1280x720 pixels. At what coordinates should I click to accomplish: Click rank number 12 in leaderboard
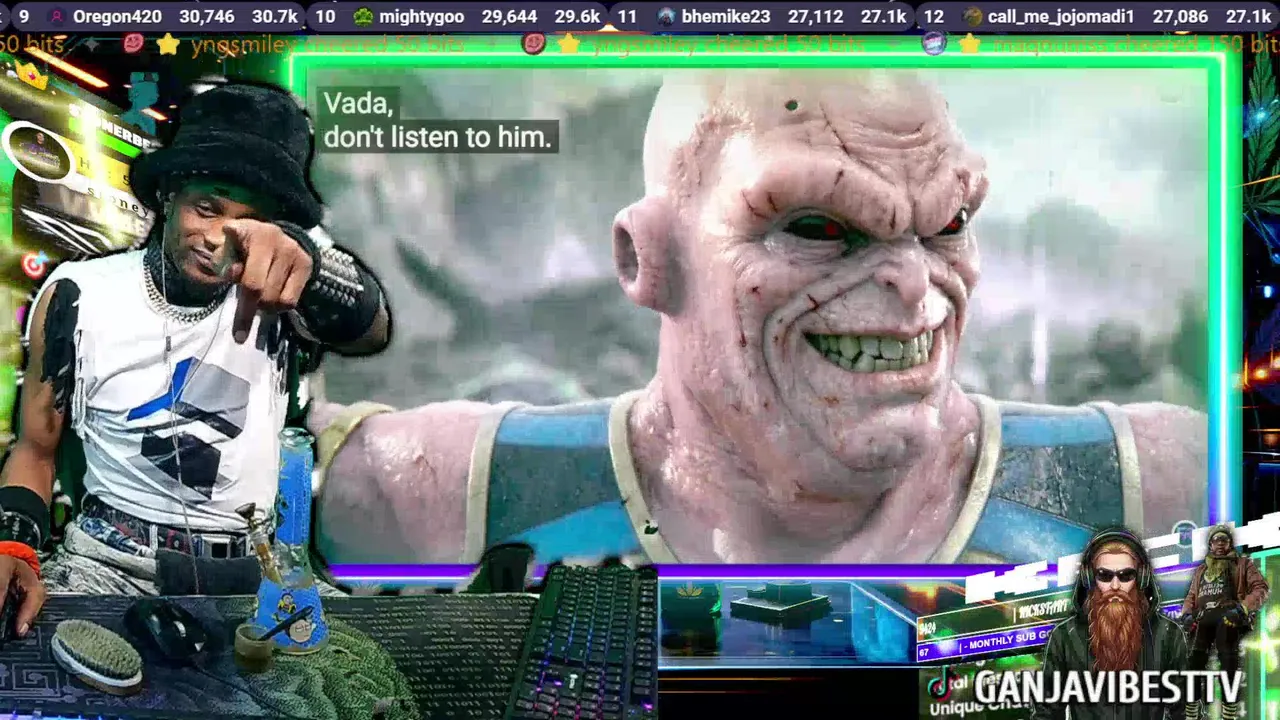[933, 17]
